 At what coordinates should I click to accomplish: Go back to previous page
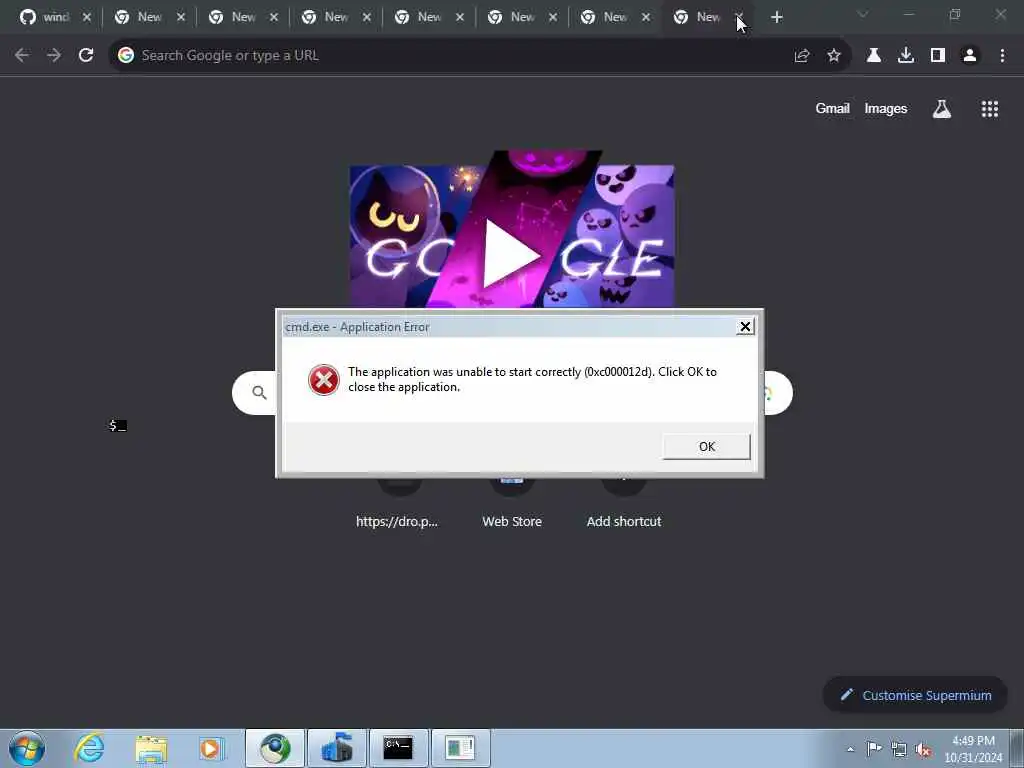point(22,56)
